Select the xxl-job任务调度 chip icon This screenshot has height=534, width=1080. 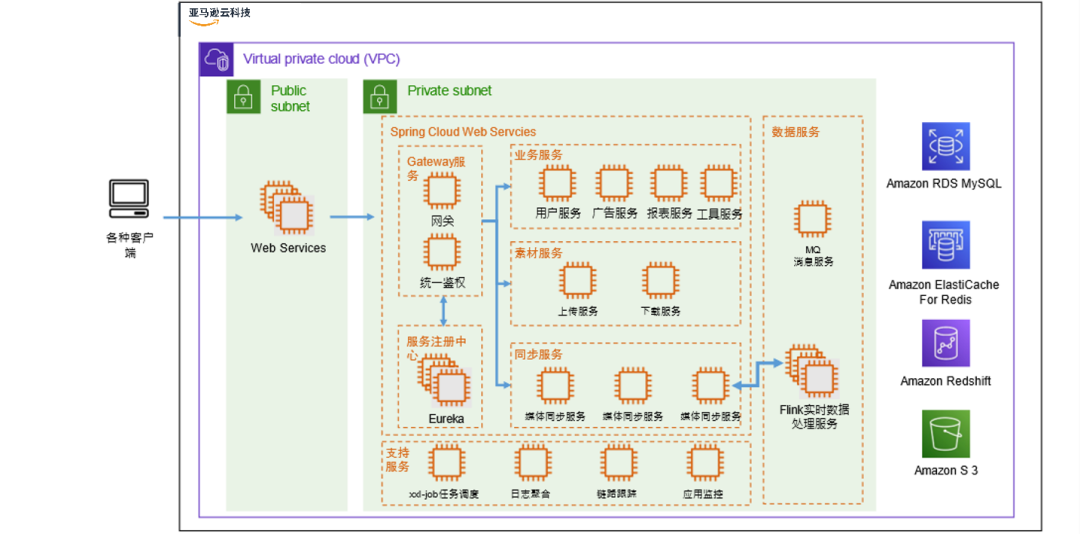446,463
